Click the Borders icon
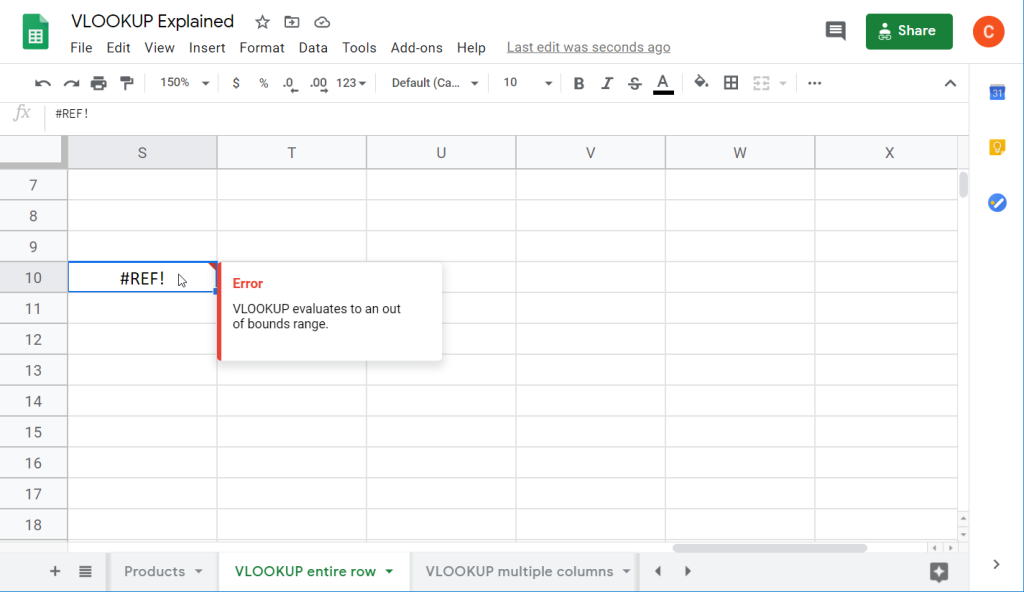 pyautogui.click(x=731, y=83)
